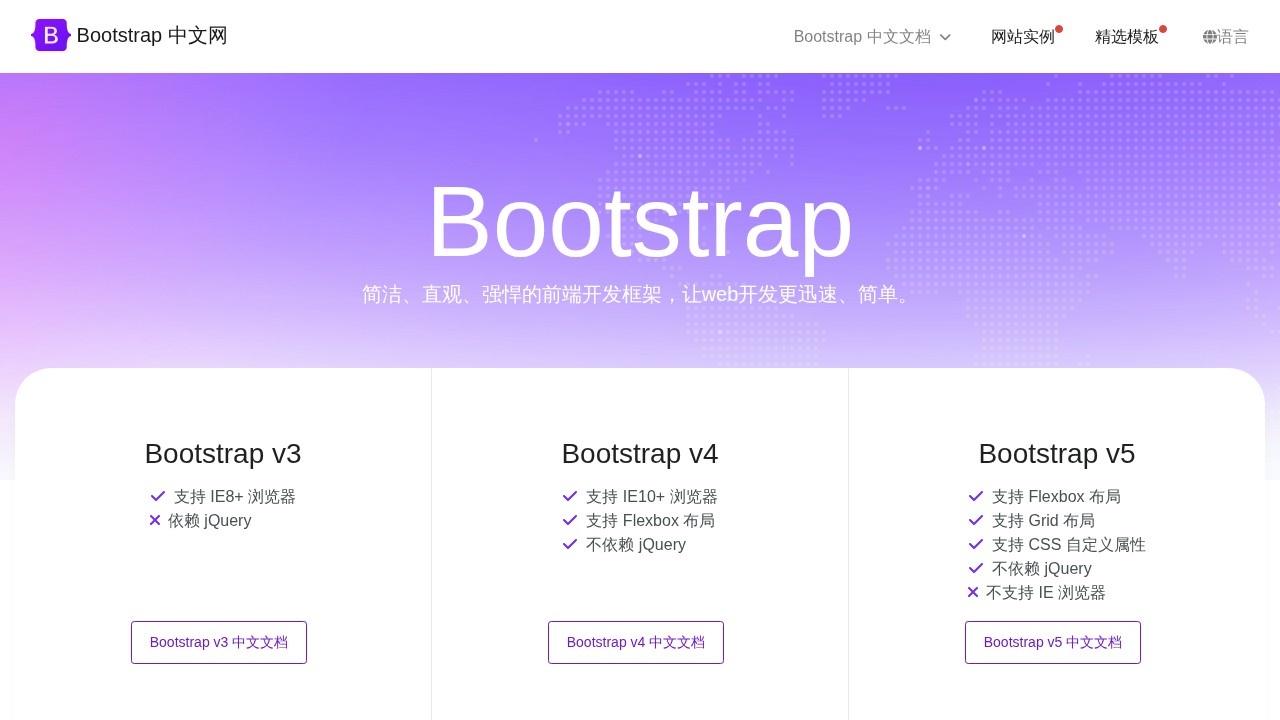Image resolution: width=1280 pixels, height=720 pixels.
Task: Click the X icon beside 依赖 jQuery
Action: coord(155,519)
